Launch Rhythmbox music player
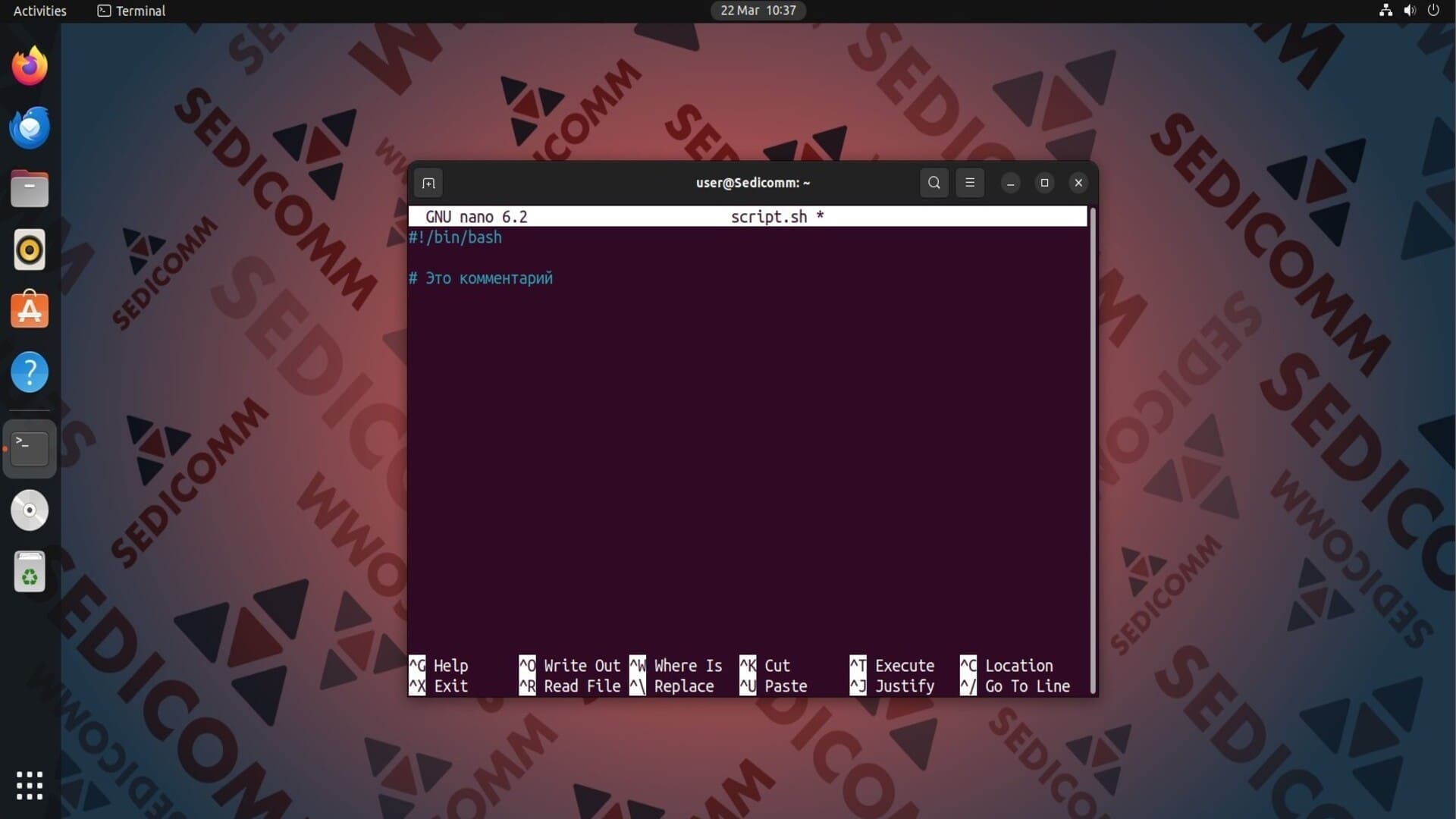Viewport: 1456px width, 819px height. [30, 249]
